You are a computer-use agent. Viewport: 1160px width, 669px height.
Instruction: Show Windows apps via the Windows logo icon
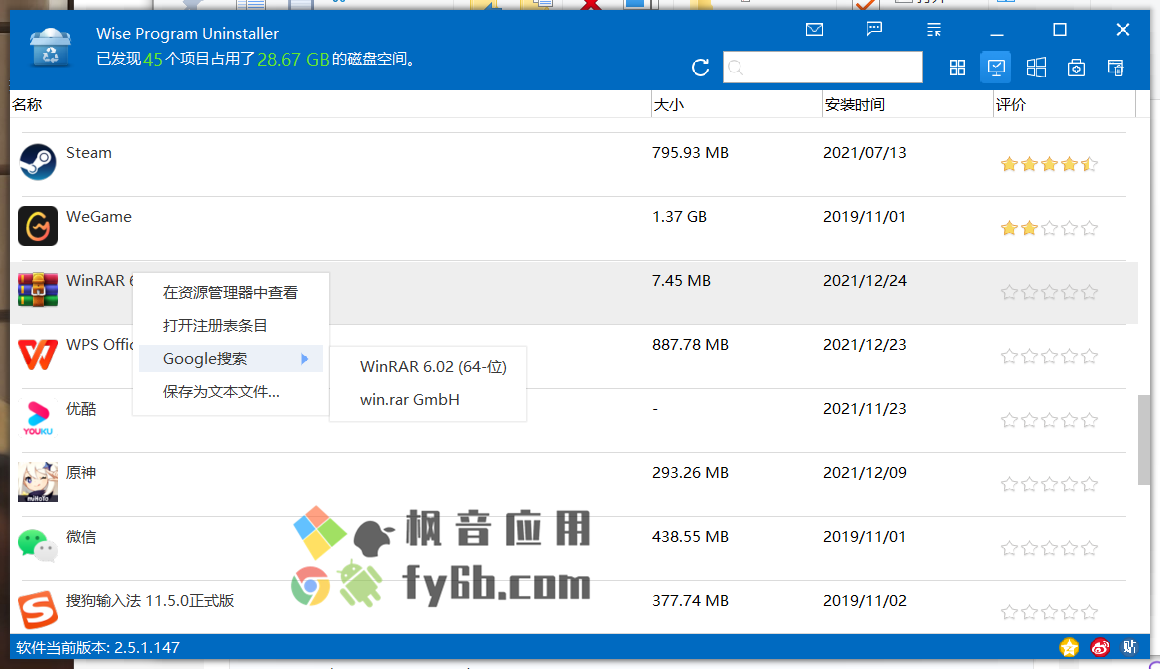[x=1036, y=68]
